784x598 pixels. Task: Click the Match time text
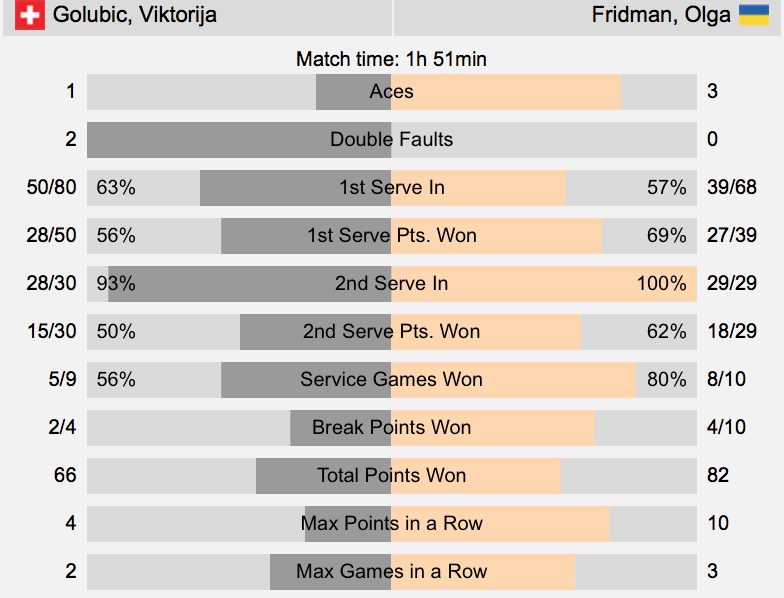tap(391, 59)
